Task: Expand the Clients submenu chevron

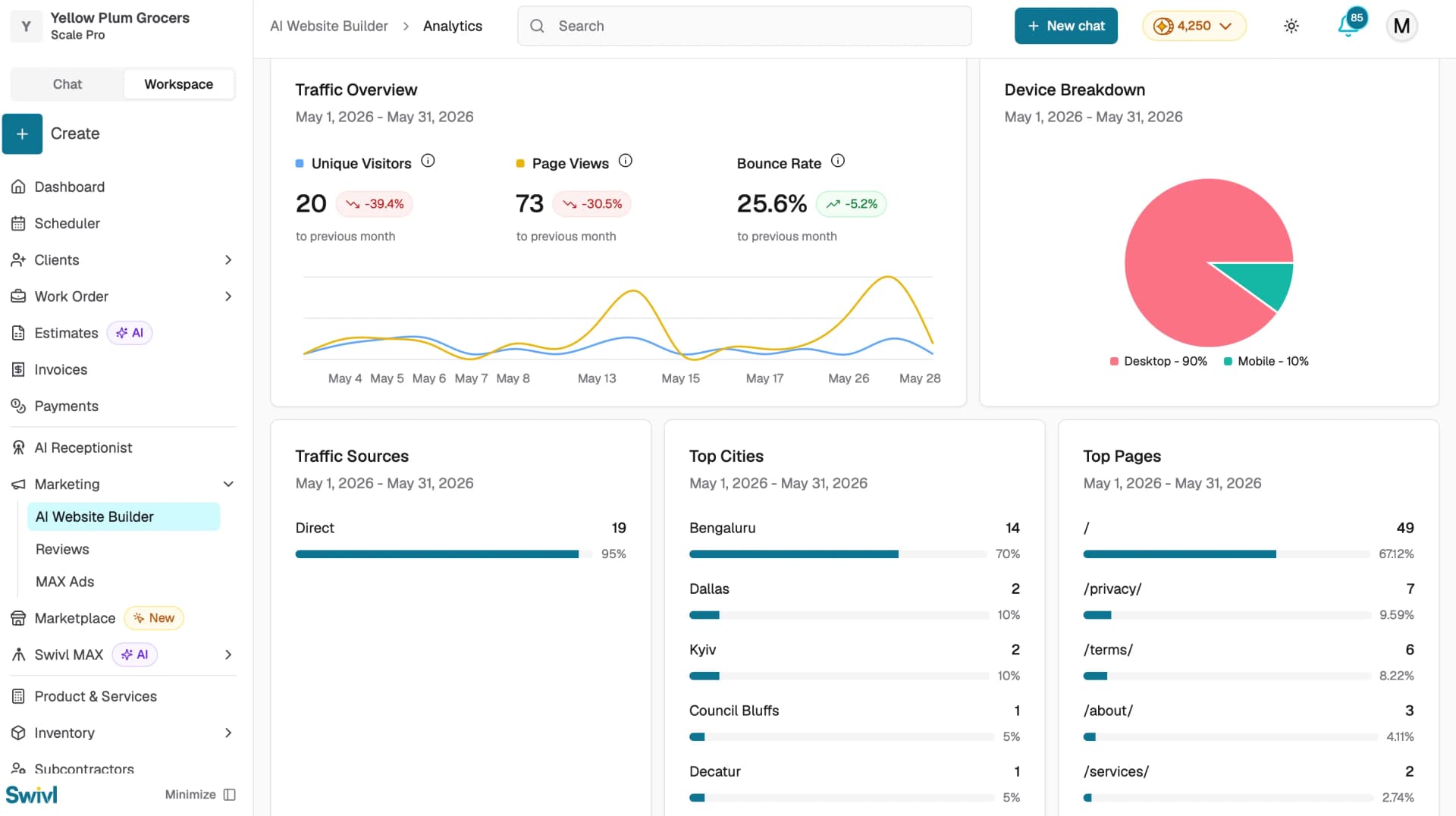Action: point(228,260)
